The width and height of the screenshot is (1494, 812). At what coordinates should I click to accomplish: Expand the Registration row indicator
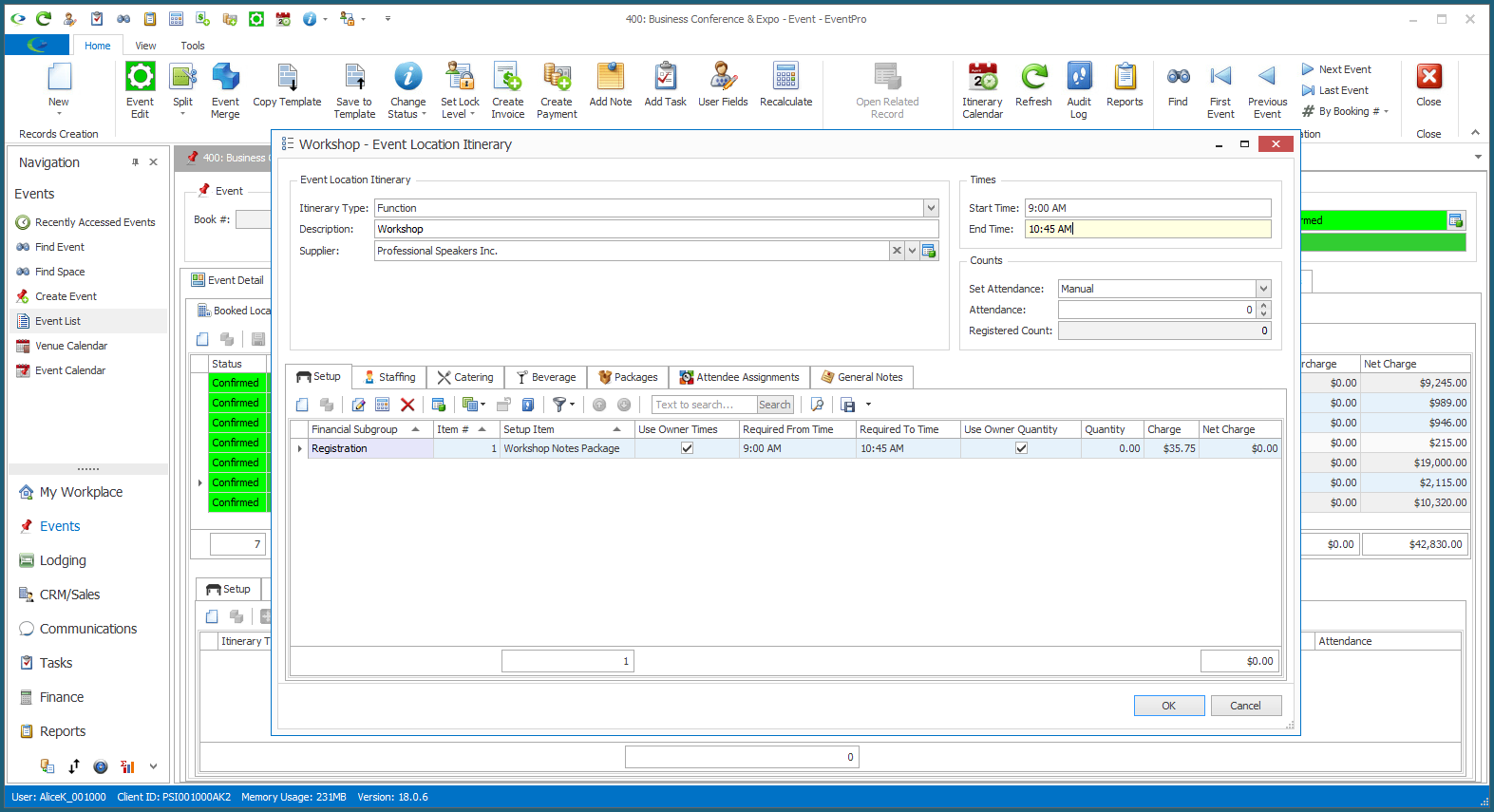click(300, 448)
